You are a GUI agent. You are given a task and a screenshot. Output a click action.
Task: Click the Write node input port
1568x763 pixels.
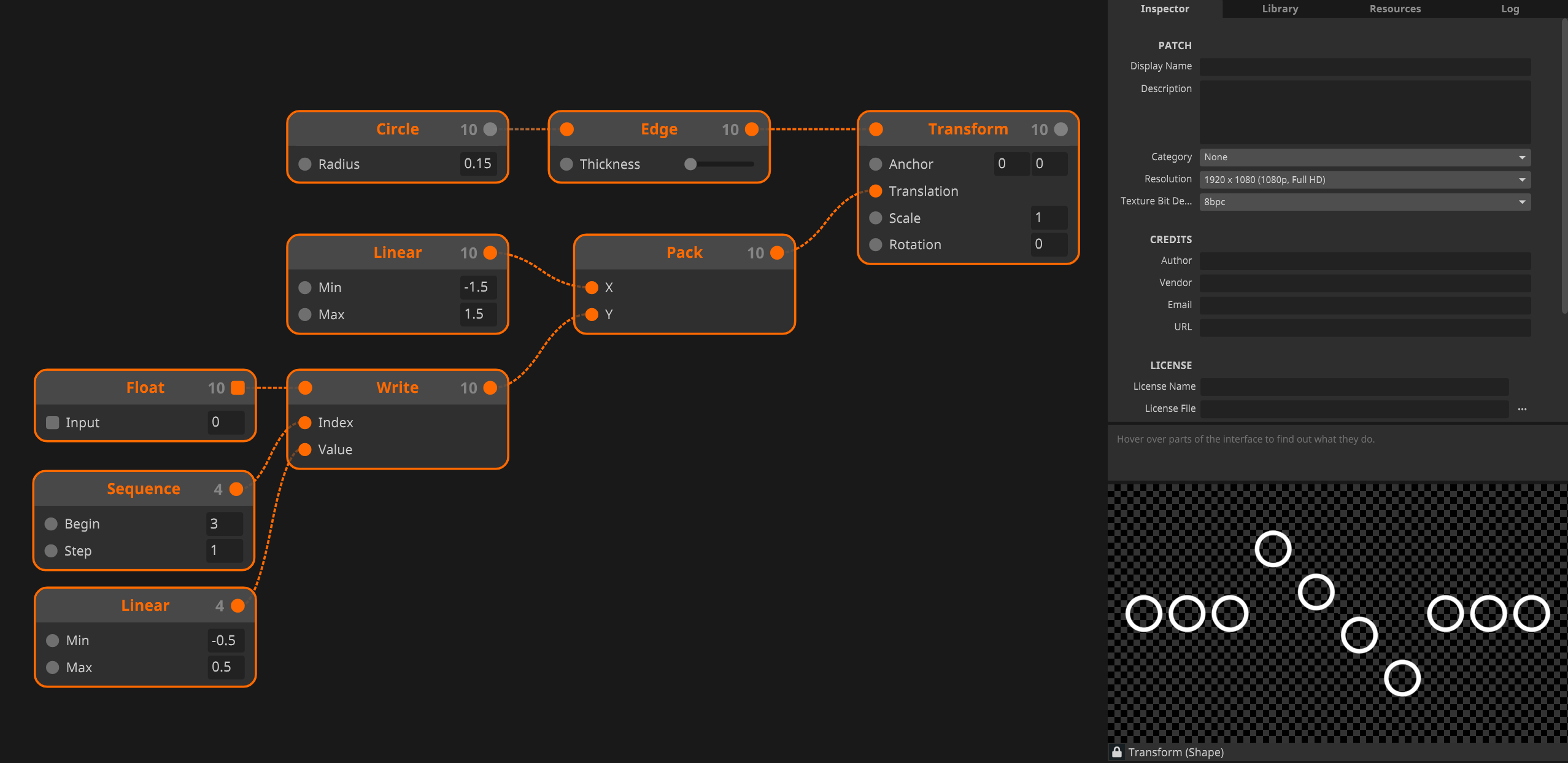(305, 388)
